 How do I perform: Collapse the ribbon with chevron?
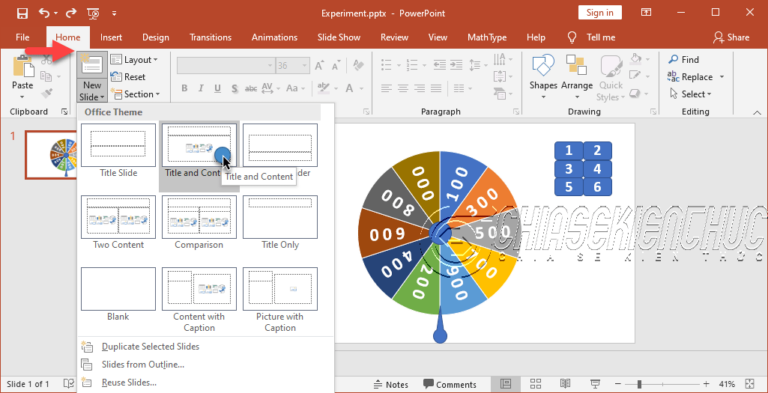pyautogui.click(x=757, y=112)
